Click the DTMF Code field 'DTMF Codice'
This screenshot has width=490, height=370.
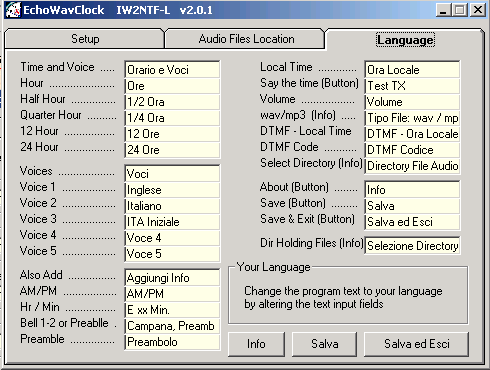tap(412, 150)
